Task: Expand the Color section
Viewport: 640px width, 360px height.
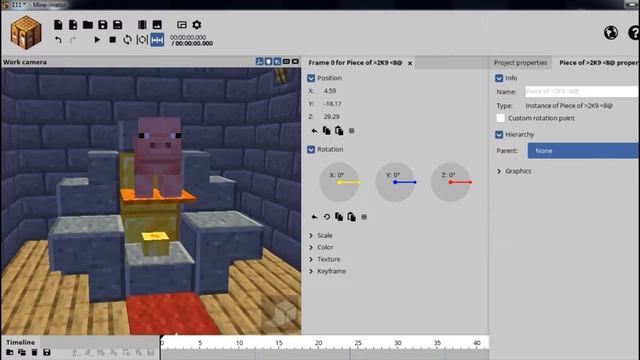Action: [311, 247]
